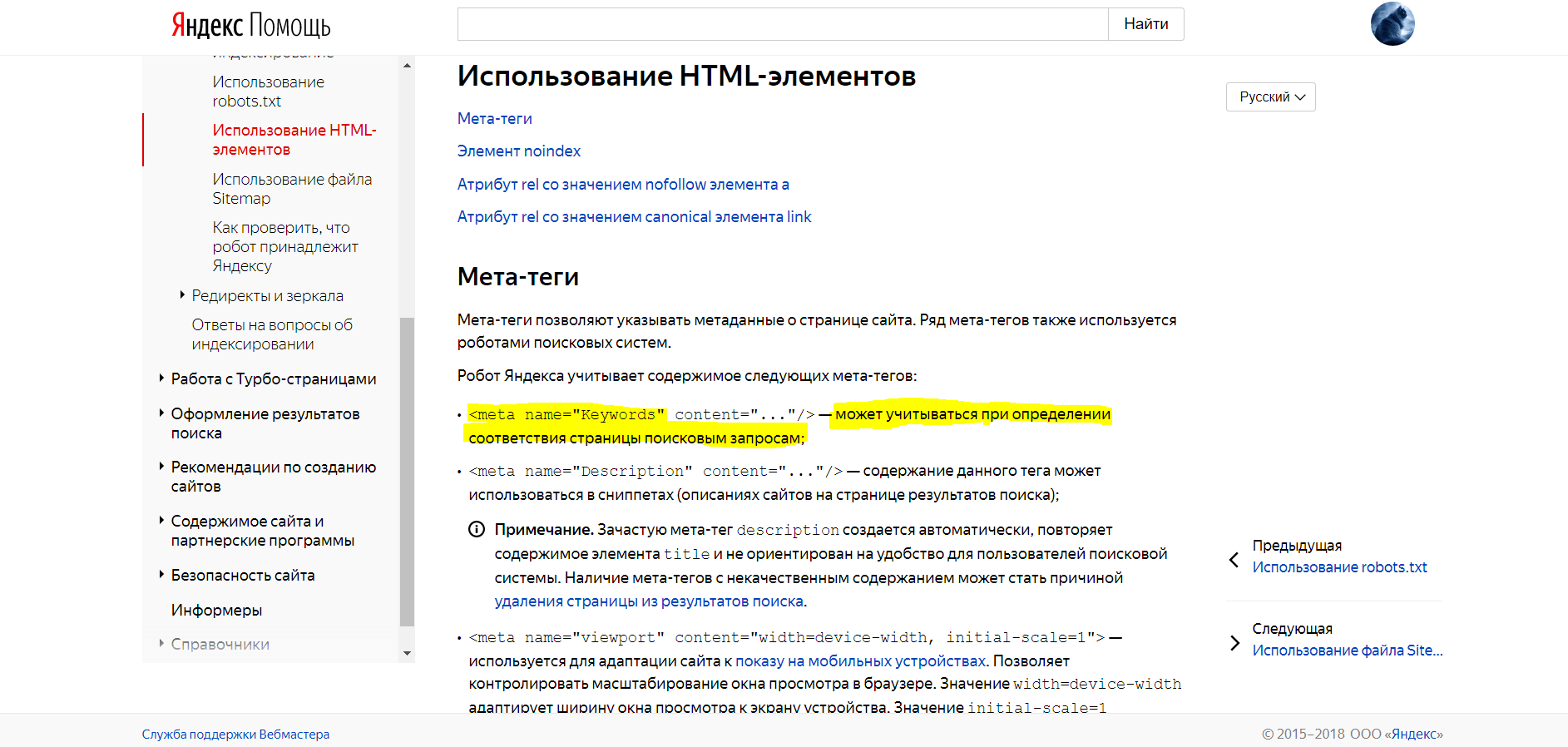Select Использование HTML-элементов sidebar item

coord(294,140)
